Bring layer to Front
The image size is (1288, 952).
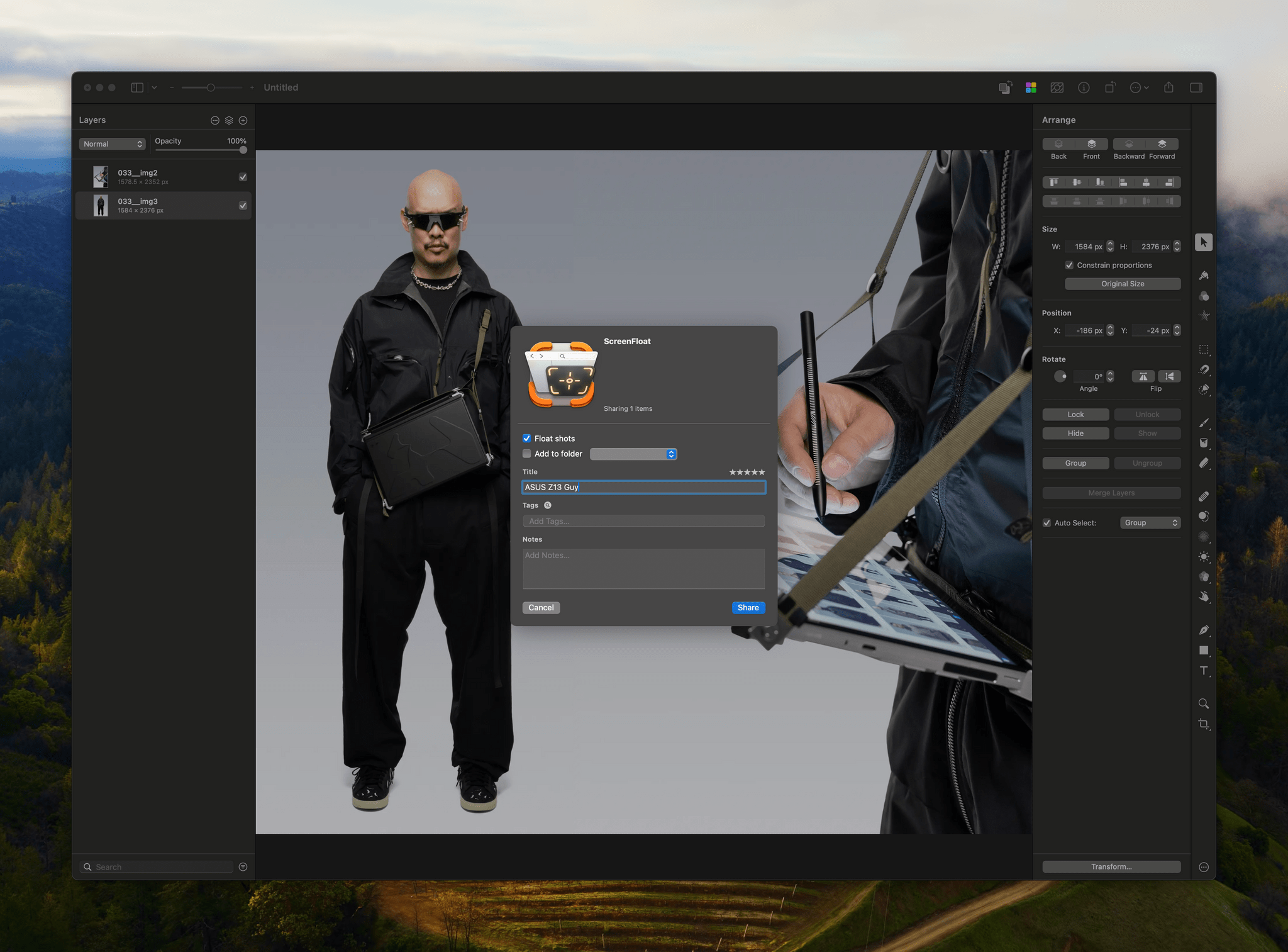tap(1092, 144)
